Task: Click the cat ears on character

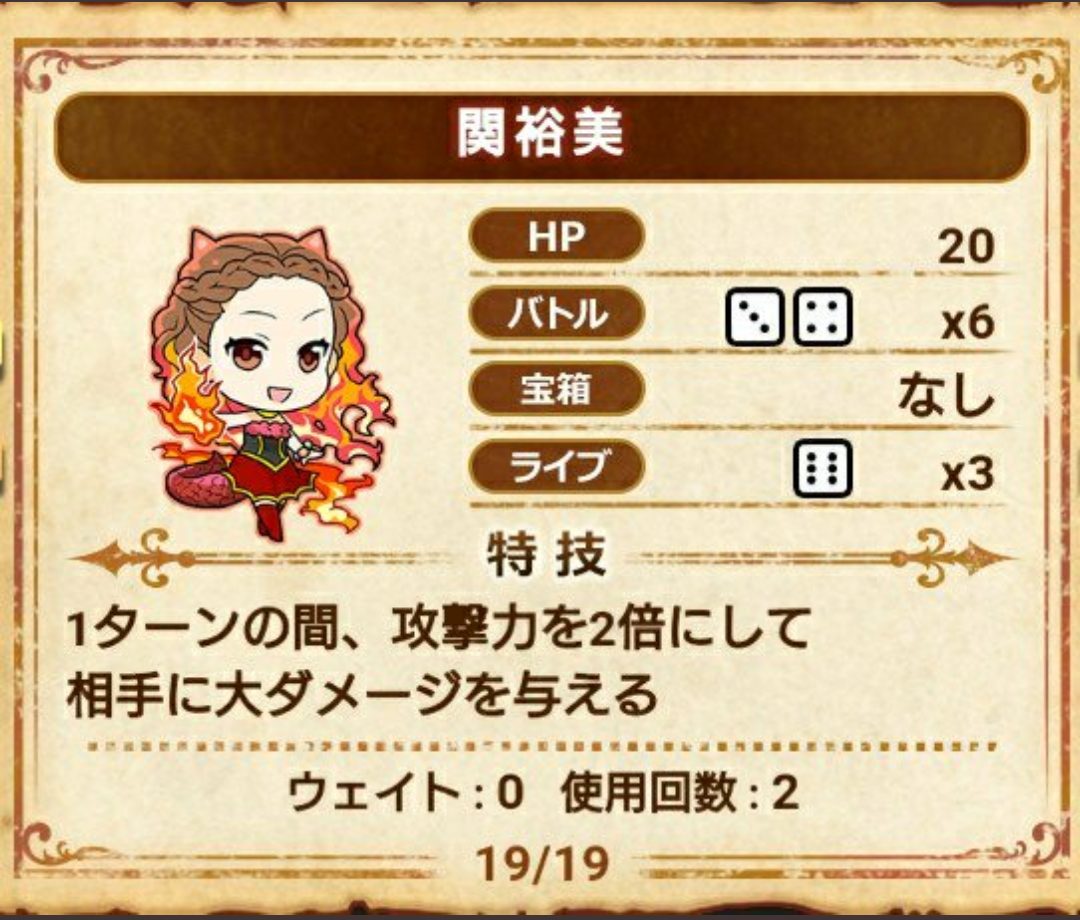Action: 258,241
